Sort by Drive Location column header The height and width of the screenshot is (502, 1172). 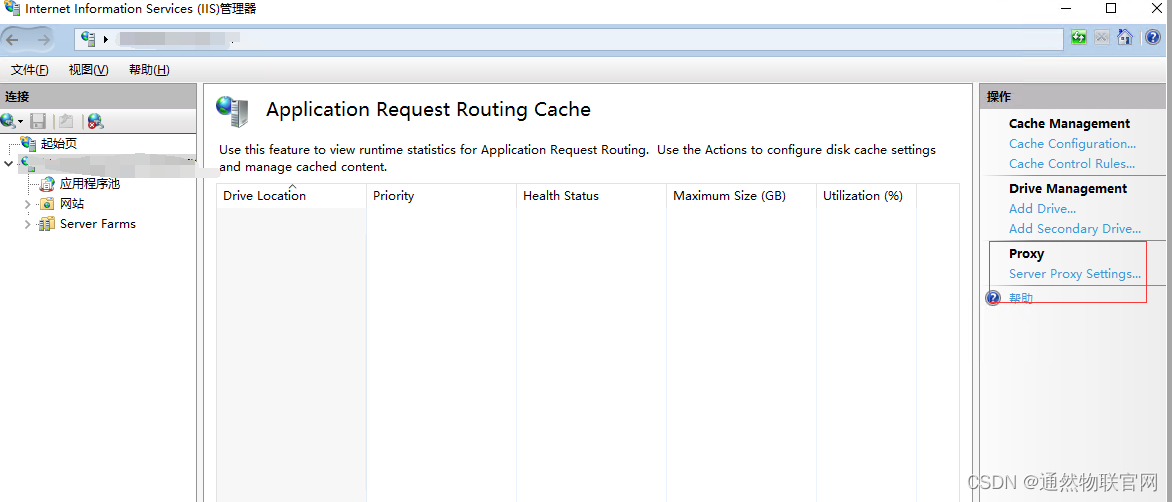[292, 196]
